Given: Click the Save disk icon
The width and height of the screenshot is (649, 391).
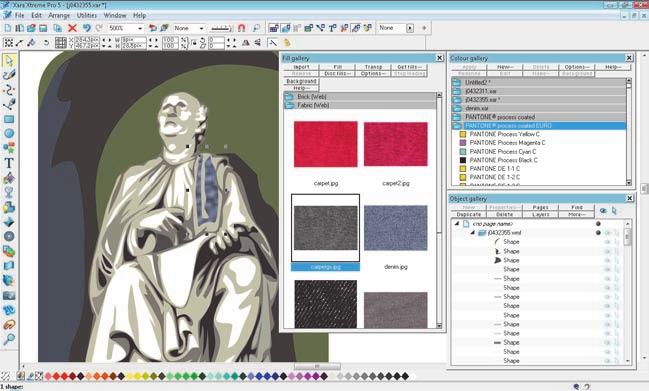Looking at the screenshot, I should pos(43,28).
